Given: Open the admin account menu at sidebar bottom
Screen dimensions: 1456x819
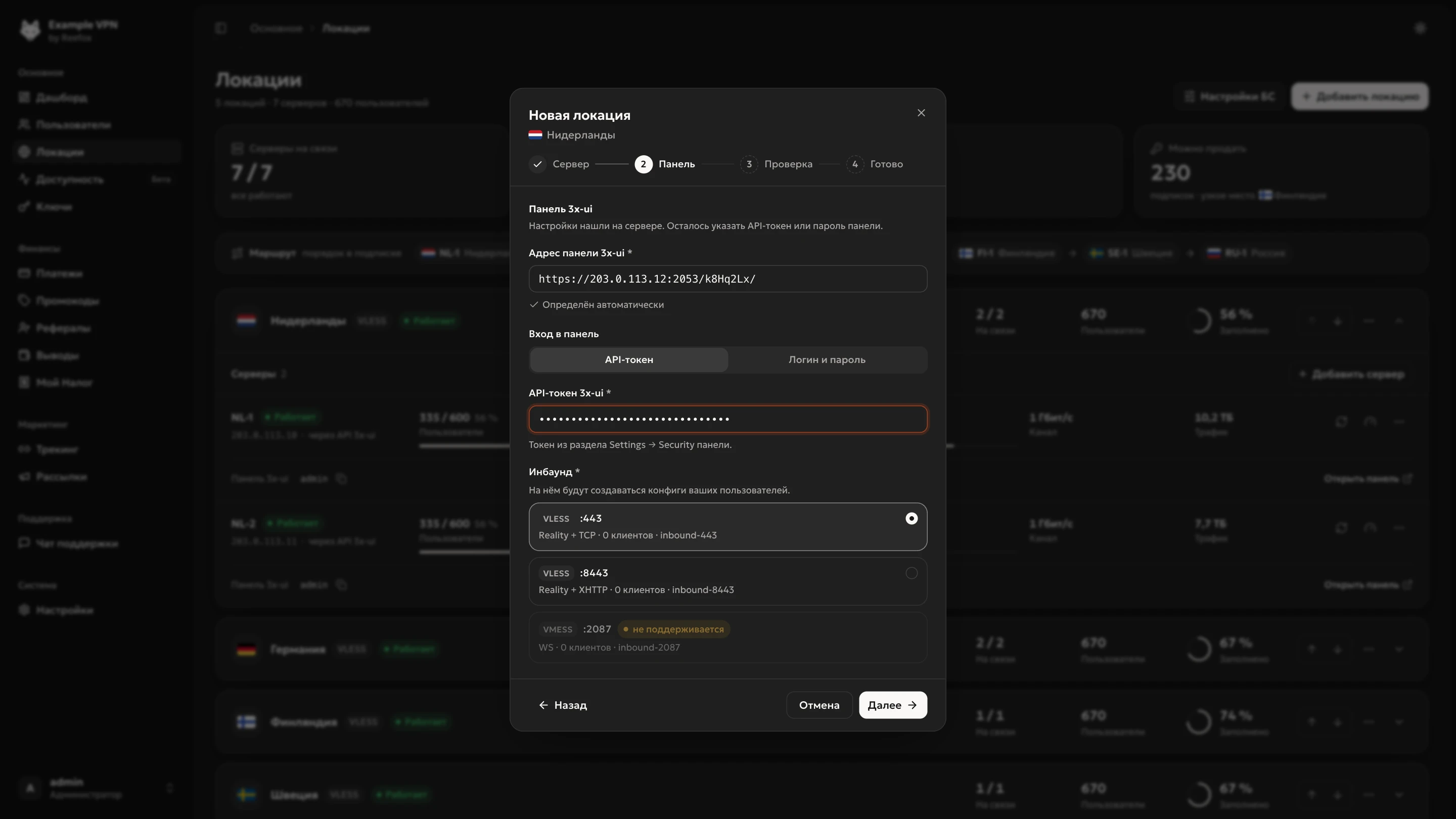Looking at the screenshot, I should [x=96, y=788].
